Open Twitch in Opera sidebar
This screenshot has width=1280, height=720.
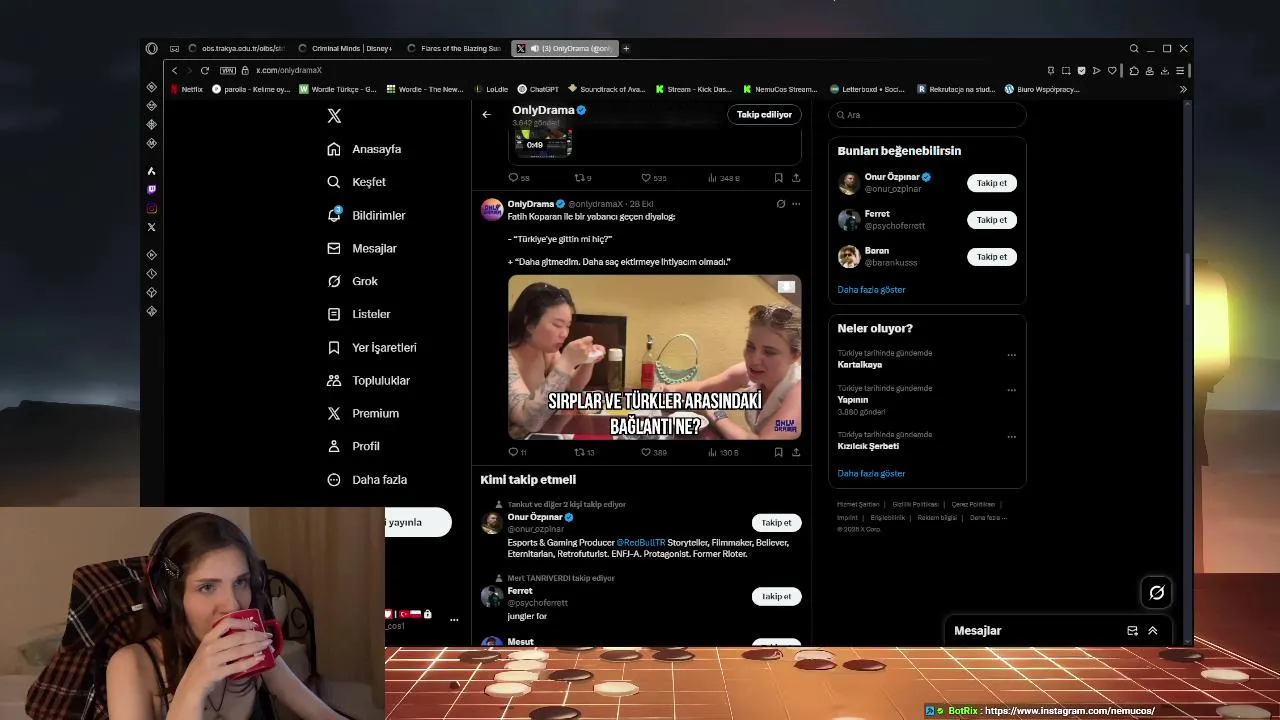point(151,189)
